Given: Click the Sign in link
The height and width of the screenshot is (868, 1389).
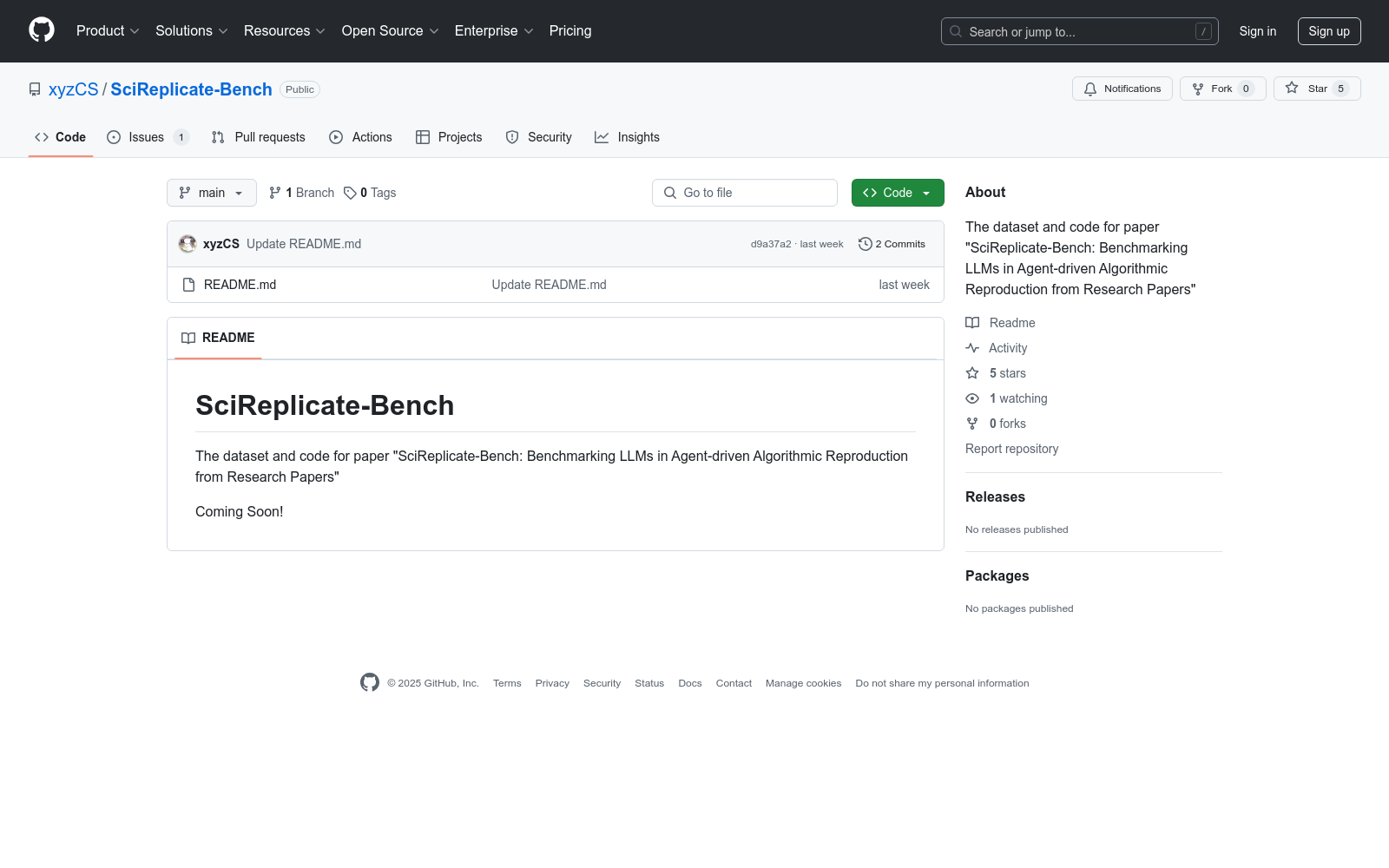Looking at the screenshot, I should pyautogui.click(x=1258, y=31).
